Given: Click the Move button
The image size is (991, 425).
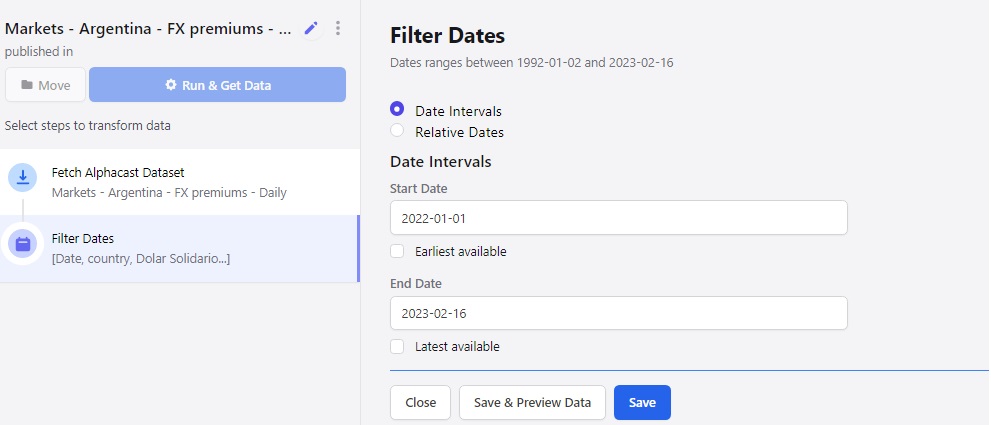Looking at the screenshot, I should point(46,85).
